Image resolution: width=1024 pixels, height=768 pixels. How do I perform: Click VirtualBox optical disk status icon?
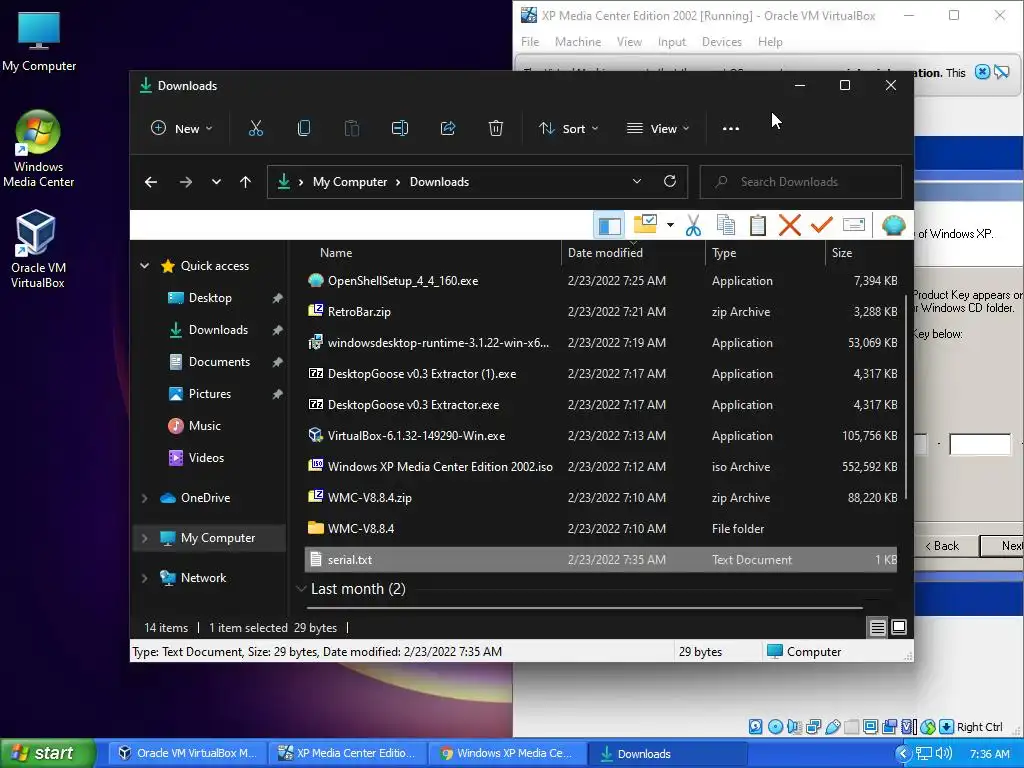[x=775, y=727]
